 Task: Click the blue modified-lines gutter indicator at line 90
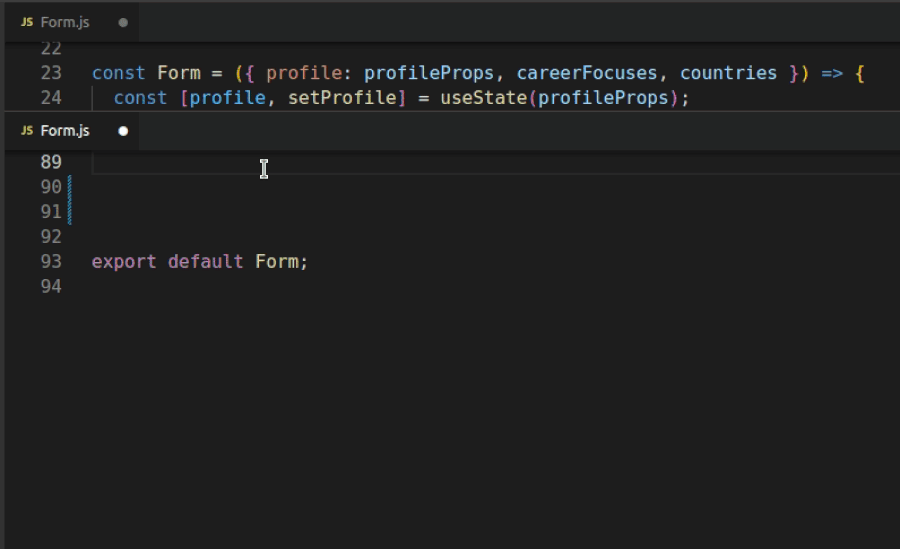click(70, 187)
